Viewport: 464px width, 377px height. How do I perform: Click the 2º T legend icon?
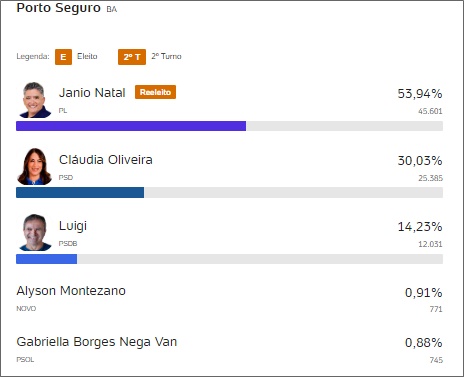click(x=132, y=57)
